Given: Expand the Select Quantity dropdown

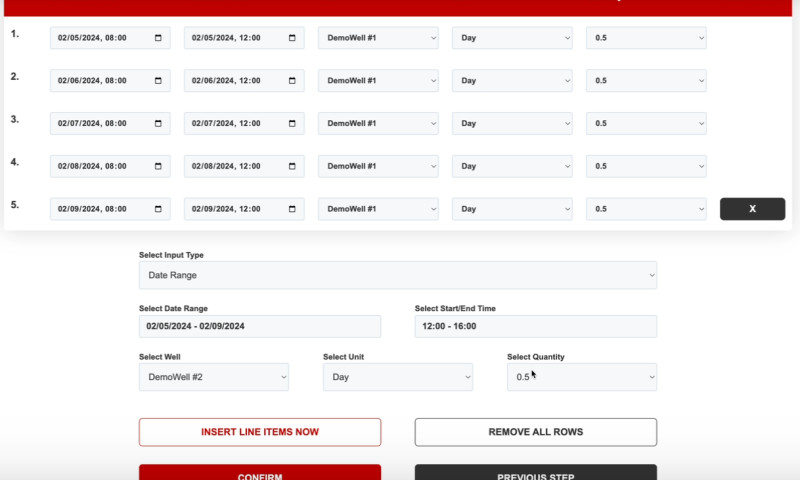Looking at the screenshot, I should (581, 377).
